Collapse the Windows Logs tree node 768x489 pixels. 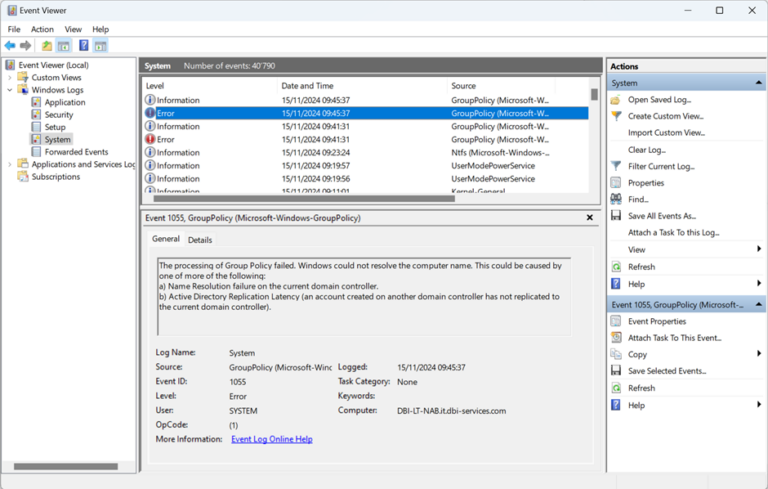pyautogui.click(x=10, y=90)
